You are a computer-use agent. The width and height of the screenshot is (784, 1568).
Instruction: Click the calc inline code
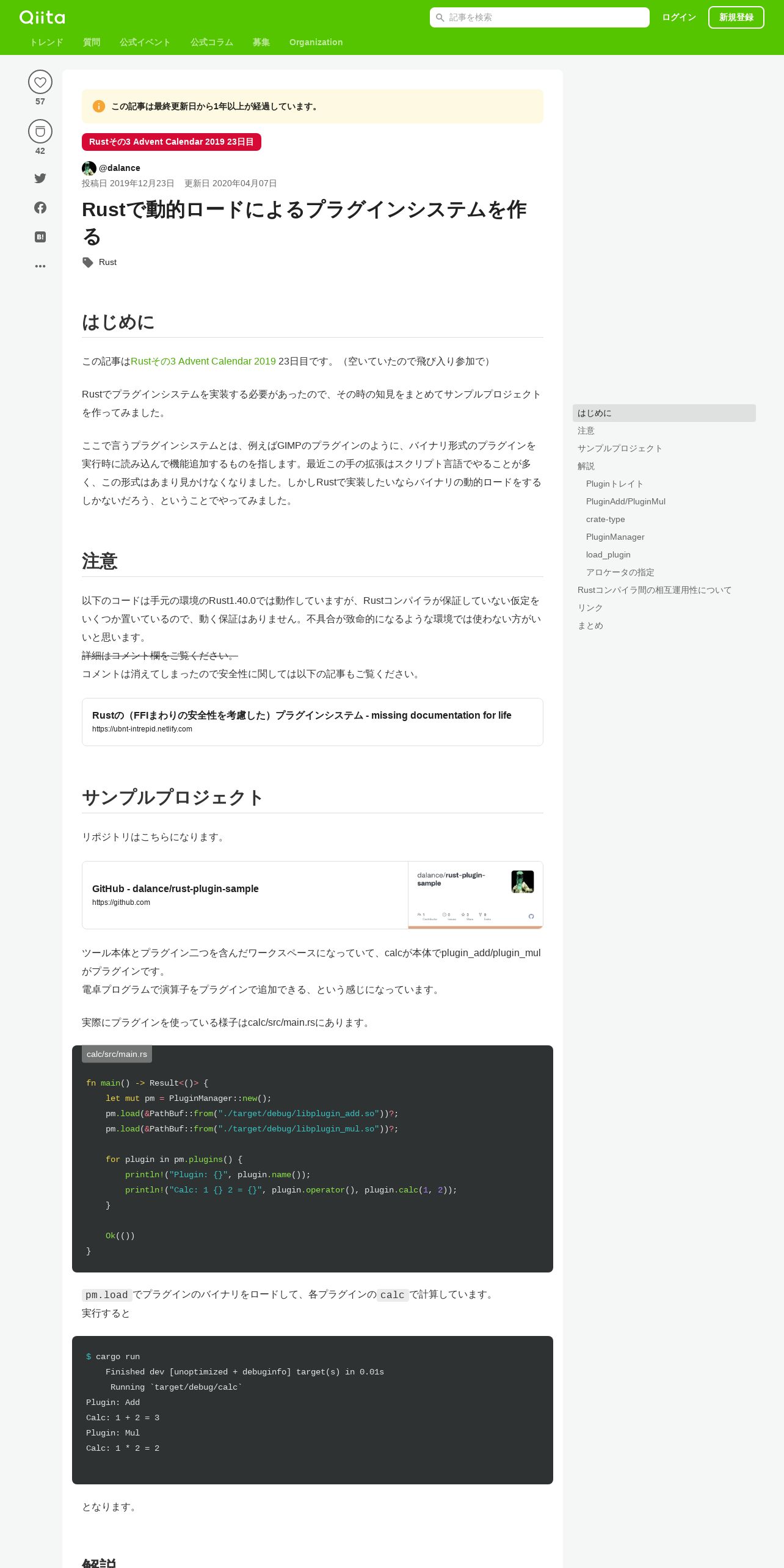point(393,1295)
